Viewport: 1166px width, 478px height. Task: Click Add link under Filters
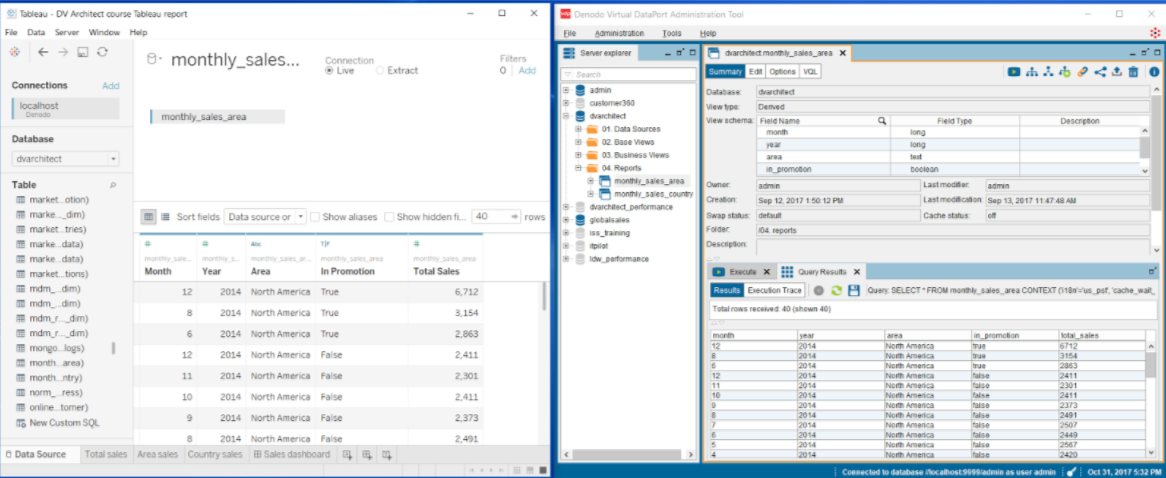tap(526, 71)
